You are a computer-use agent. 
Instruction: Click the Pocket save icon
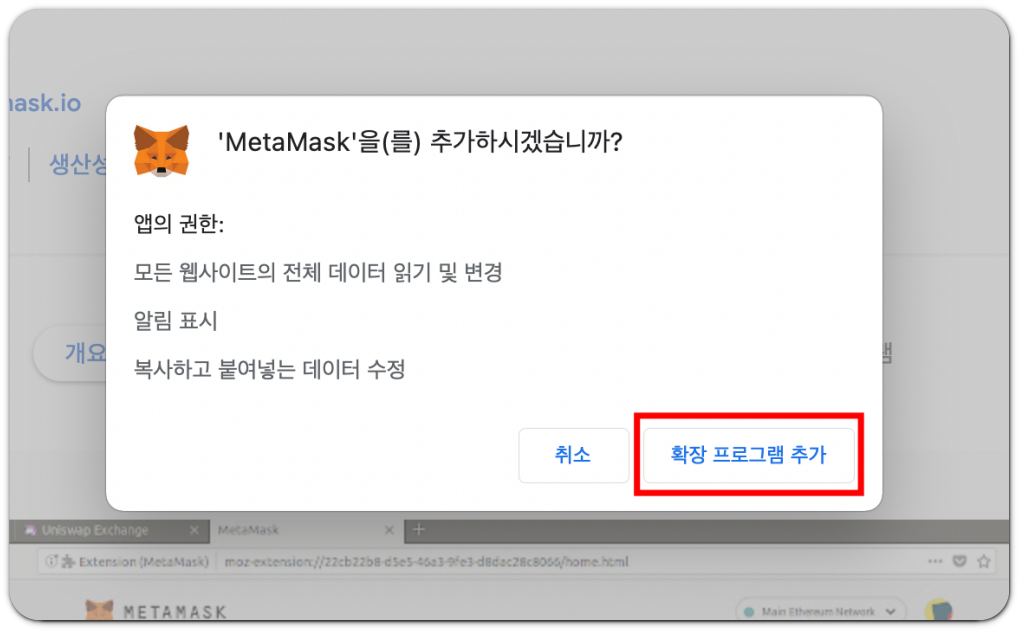click(x=959, y=561)
